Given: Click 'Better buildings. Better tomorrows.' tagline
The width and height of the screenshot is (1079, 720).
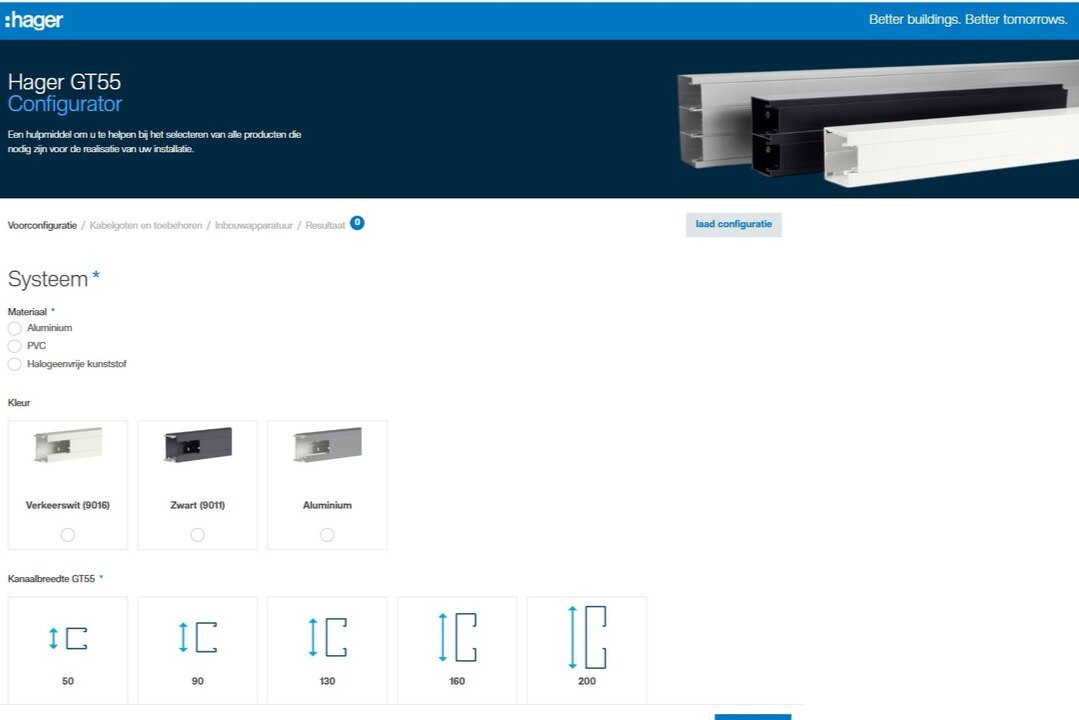Looking at the screenshot, I should (x=968, y=19).
